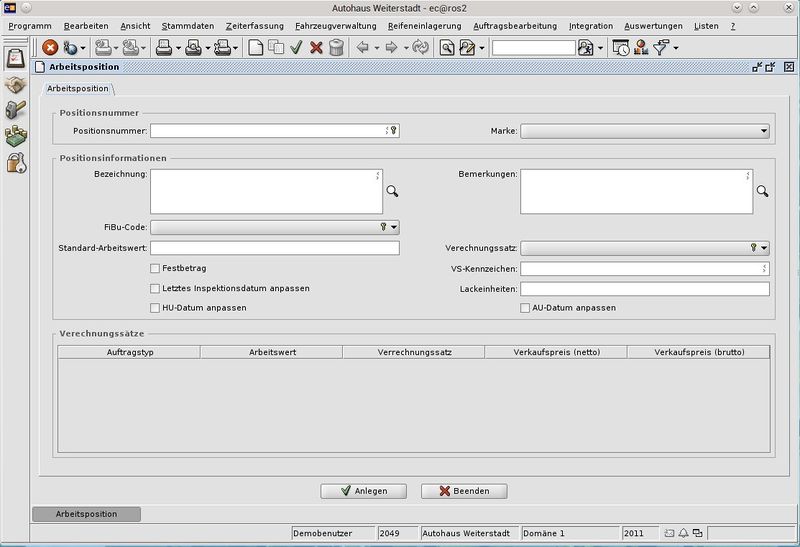This screenshot has height=547, width=800.
Task: Open the padlock key sidebar module
Action: (16, 163)
